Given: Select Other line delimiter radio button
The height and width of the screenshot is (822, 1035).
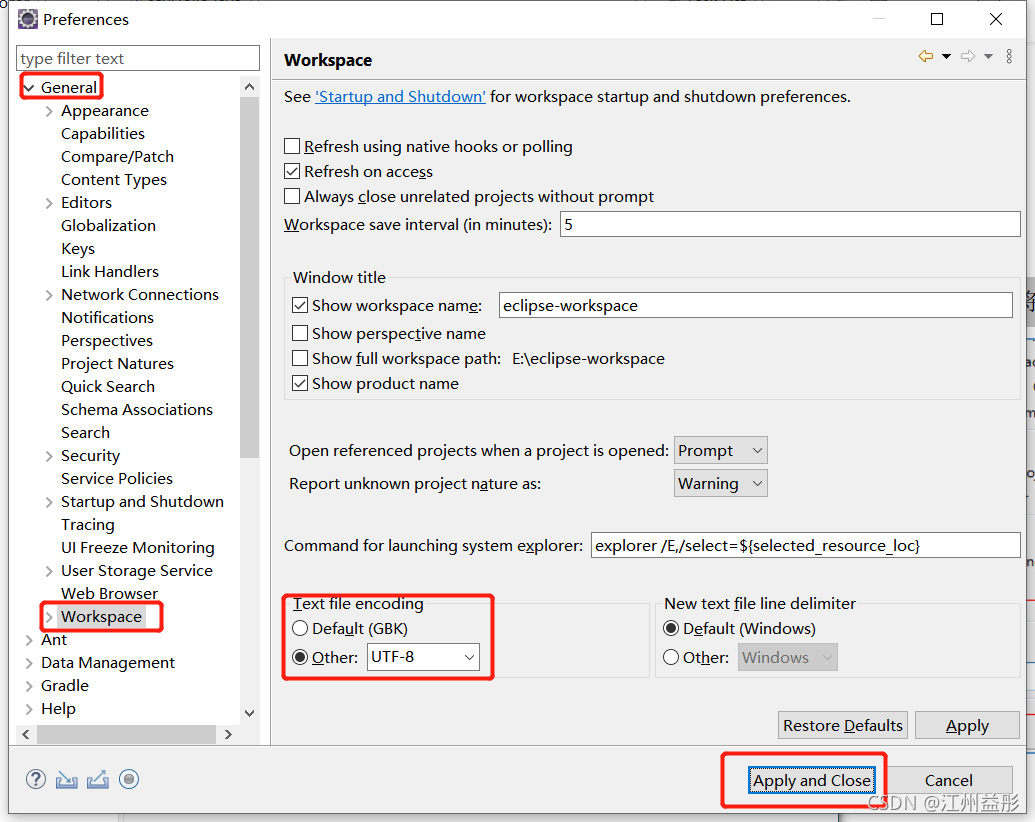Looking at the screenshot, I should click(x=671, y=657).
